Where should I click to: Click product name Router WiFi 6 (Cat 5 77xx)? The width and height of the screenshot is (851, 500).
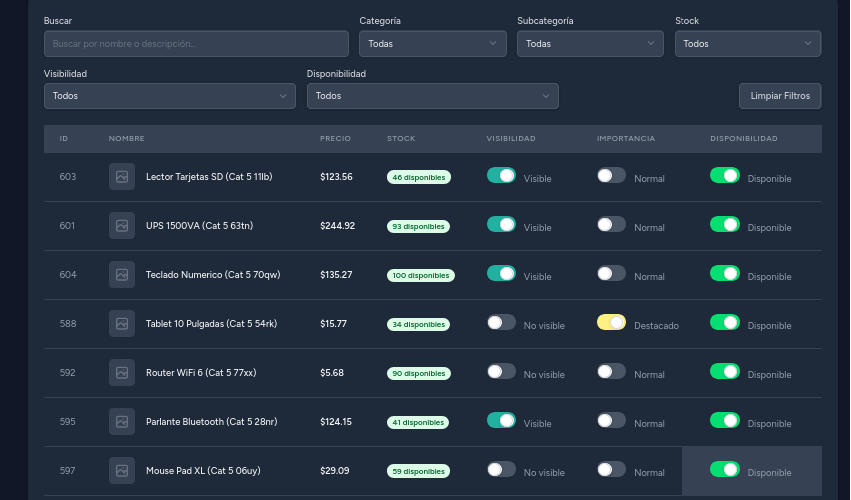point(201,372)
